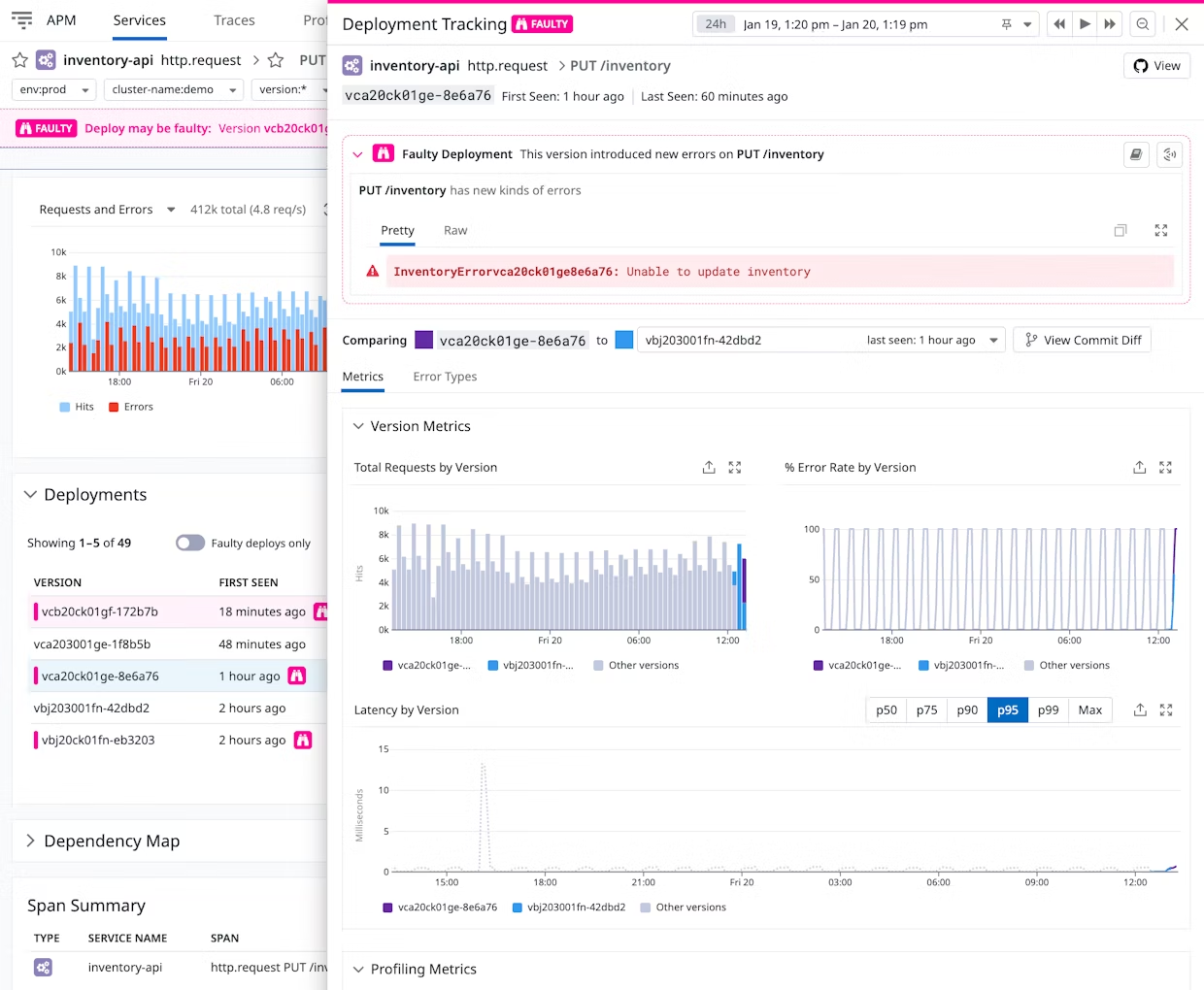Screen dimensions: 1204x990
Task: Select p95 latency percentile
Action: click(x=1008, y=710)
